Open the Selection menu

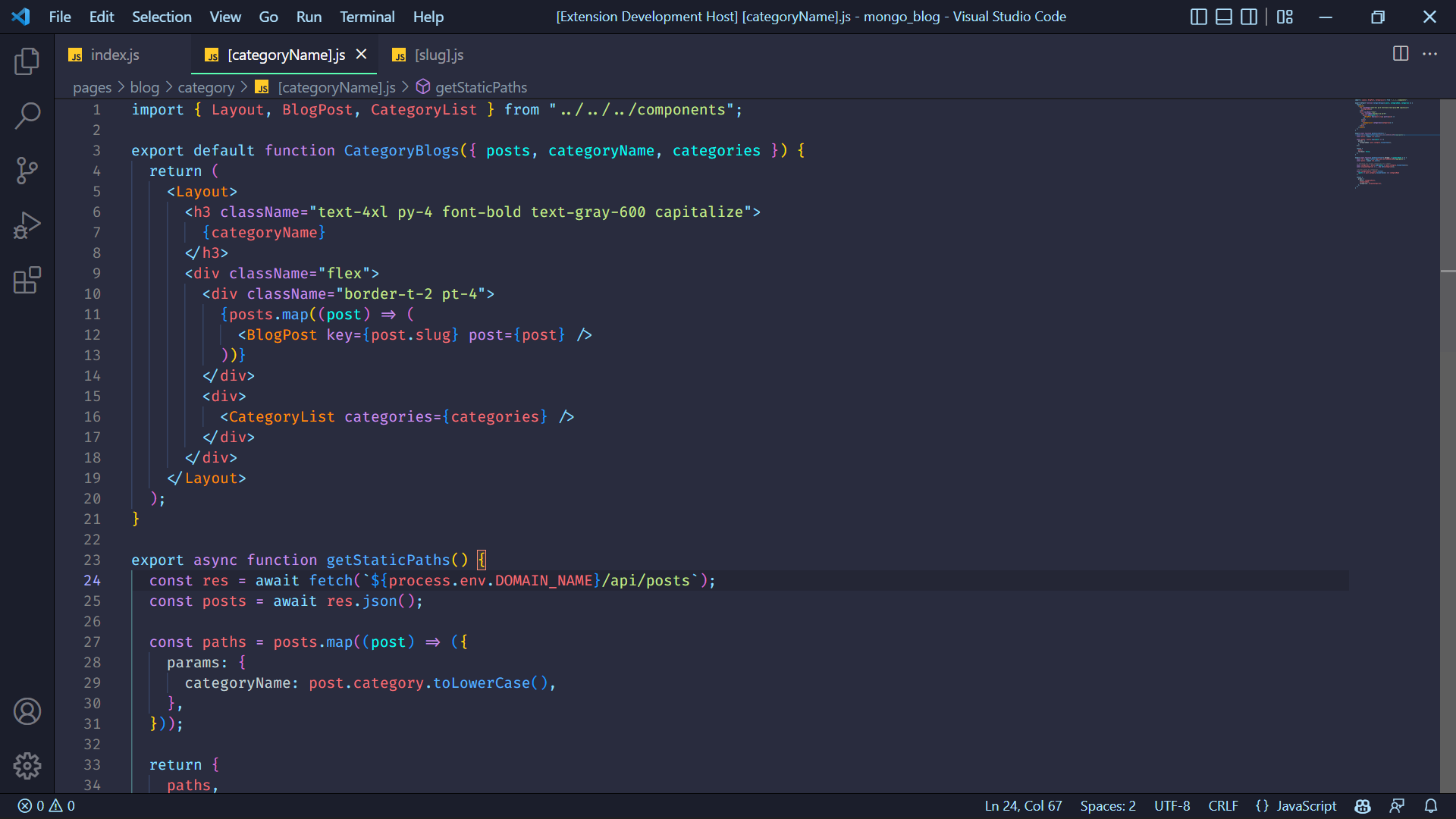point(162,17)
